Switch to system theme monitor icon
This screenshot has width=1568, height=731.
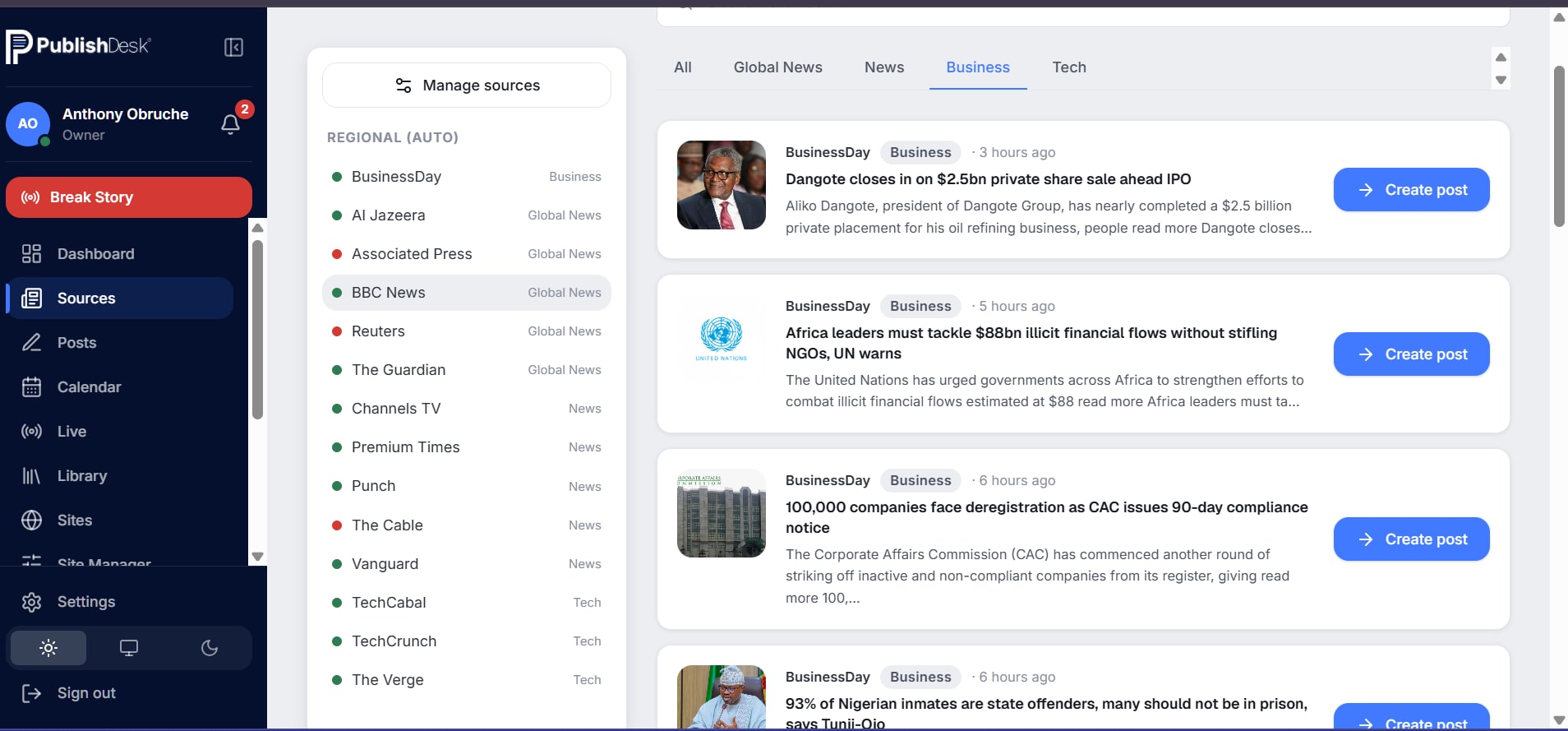click(129, 648)
